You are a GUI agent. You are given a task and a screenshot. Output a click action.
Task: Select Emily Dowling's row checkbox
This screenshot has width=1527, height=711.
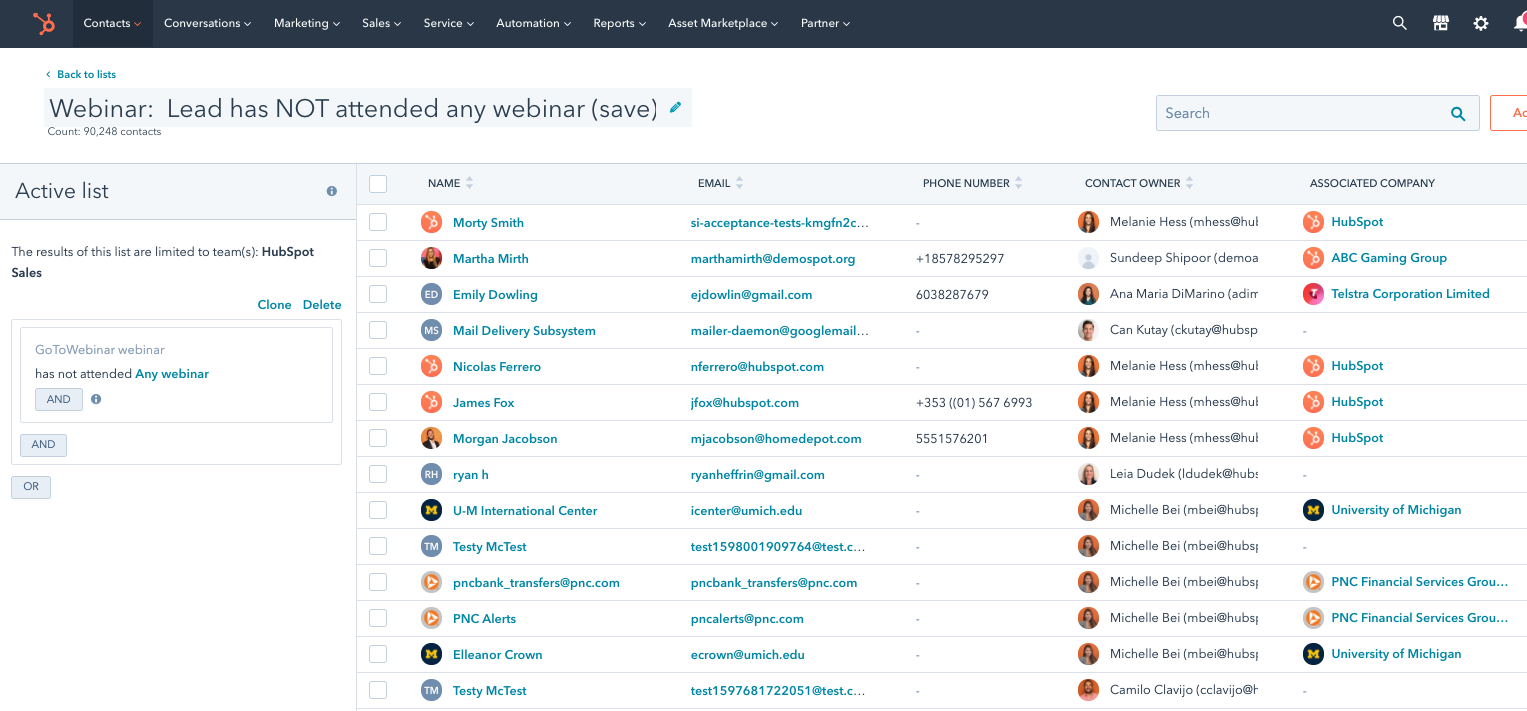point(378,294)
